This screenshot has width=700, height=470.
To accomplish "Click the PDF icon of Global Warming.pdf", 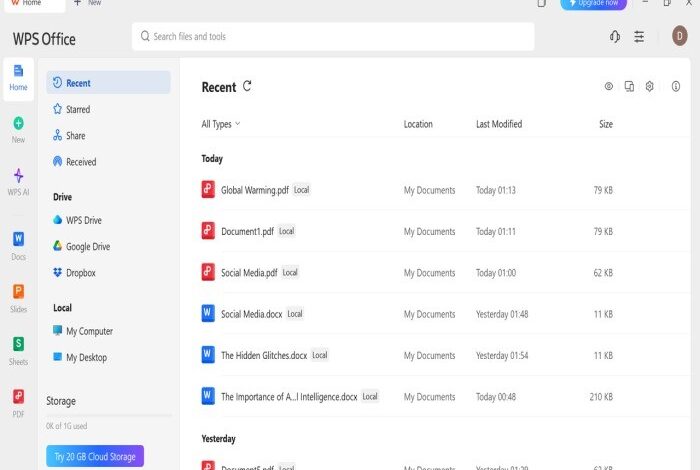I will tap(208, 189).
